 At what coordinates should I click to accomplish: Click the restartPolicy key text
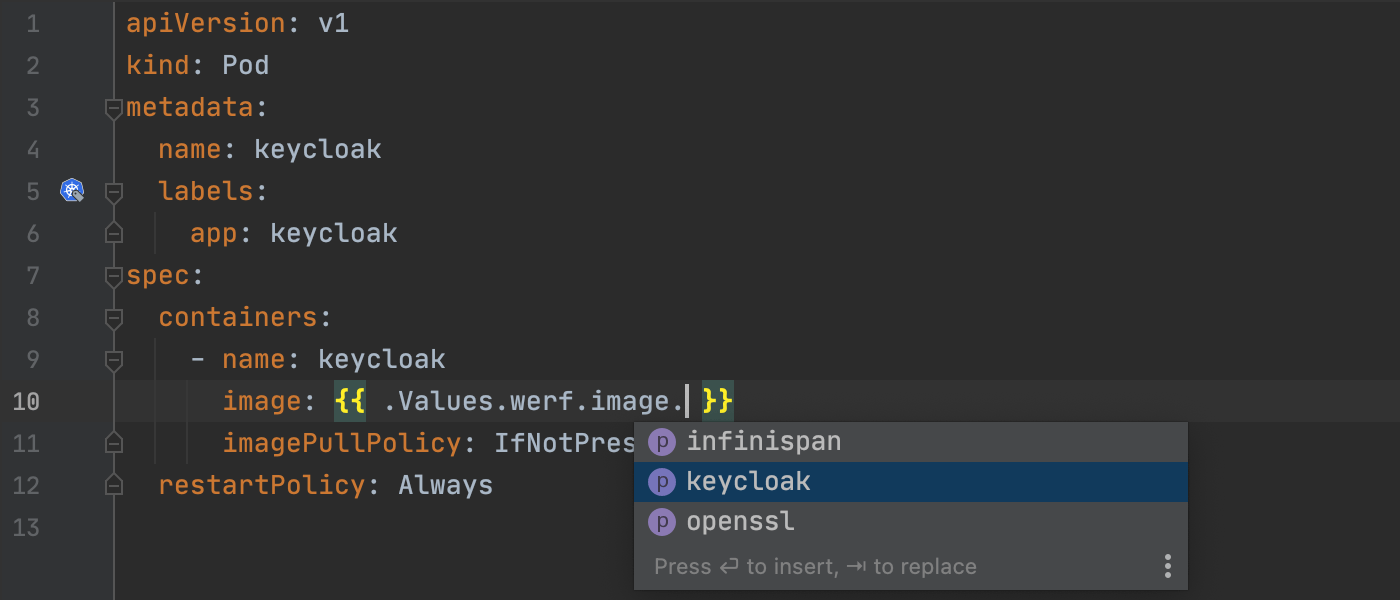tap(262, 486)
